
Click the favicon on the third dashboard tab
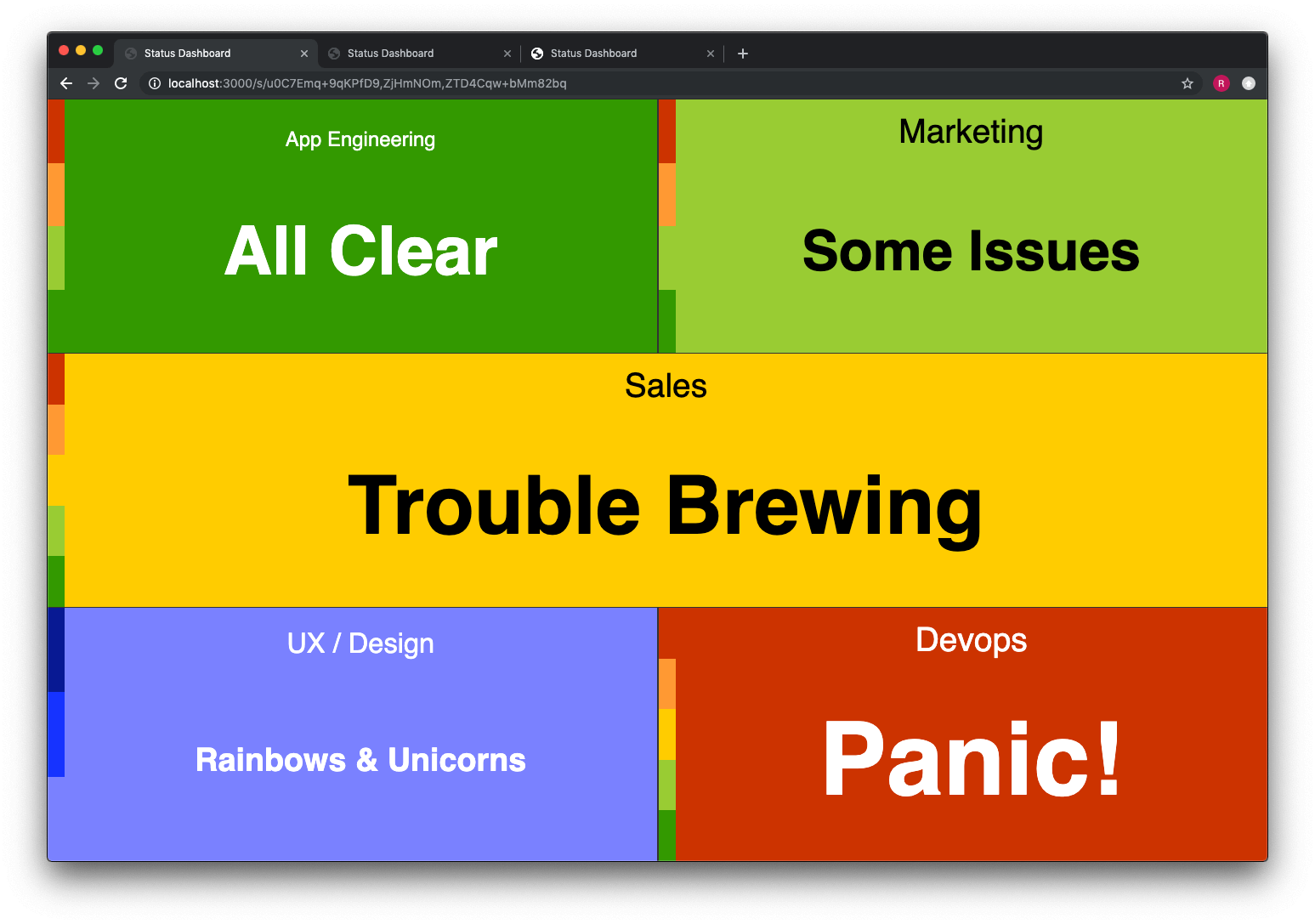(537, 53)
